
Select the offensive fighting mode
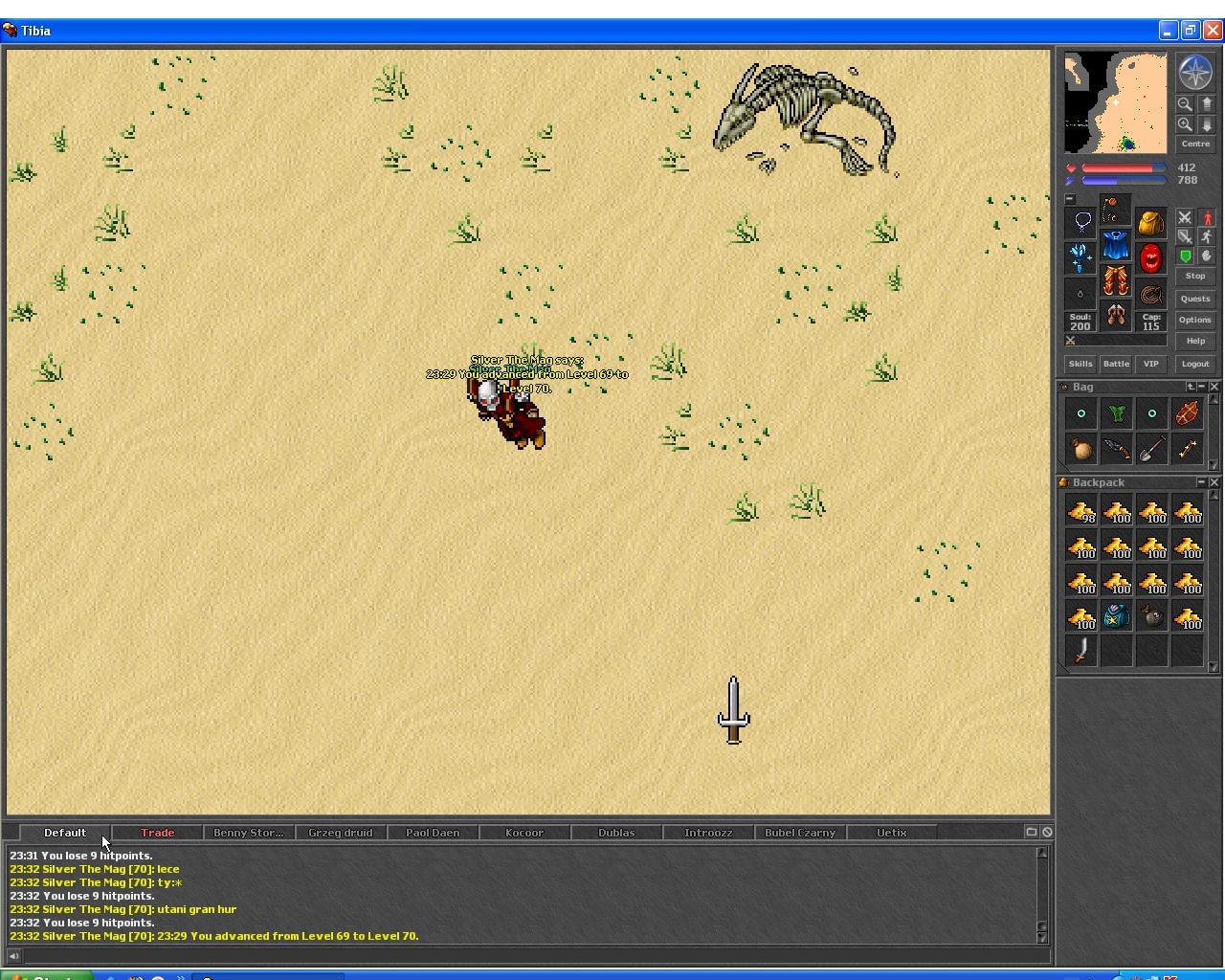(x=1185, y=217)
